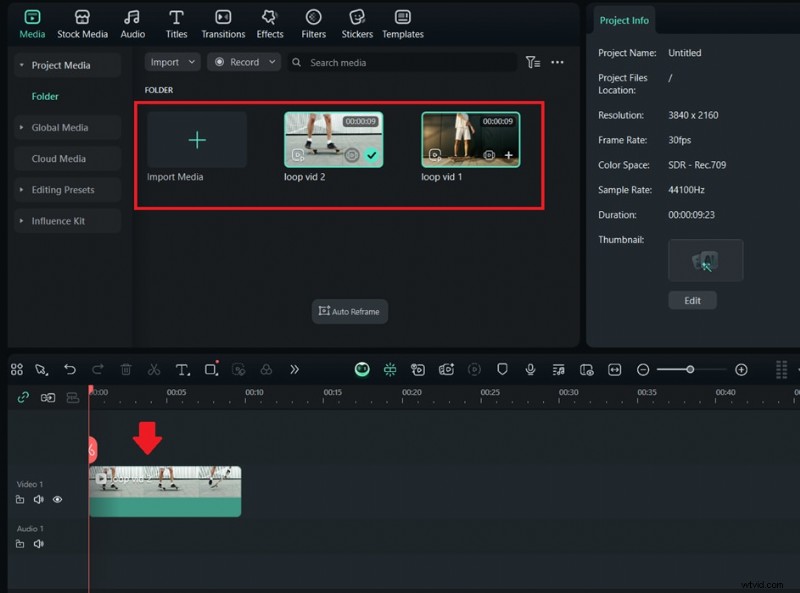Undo the last action
The image size is (800, 593).
point(69,369)
